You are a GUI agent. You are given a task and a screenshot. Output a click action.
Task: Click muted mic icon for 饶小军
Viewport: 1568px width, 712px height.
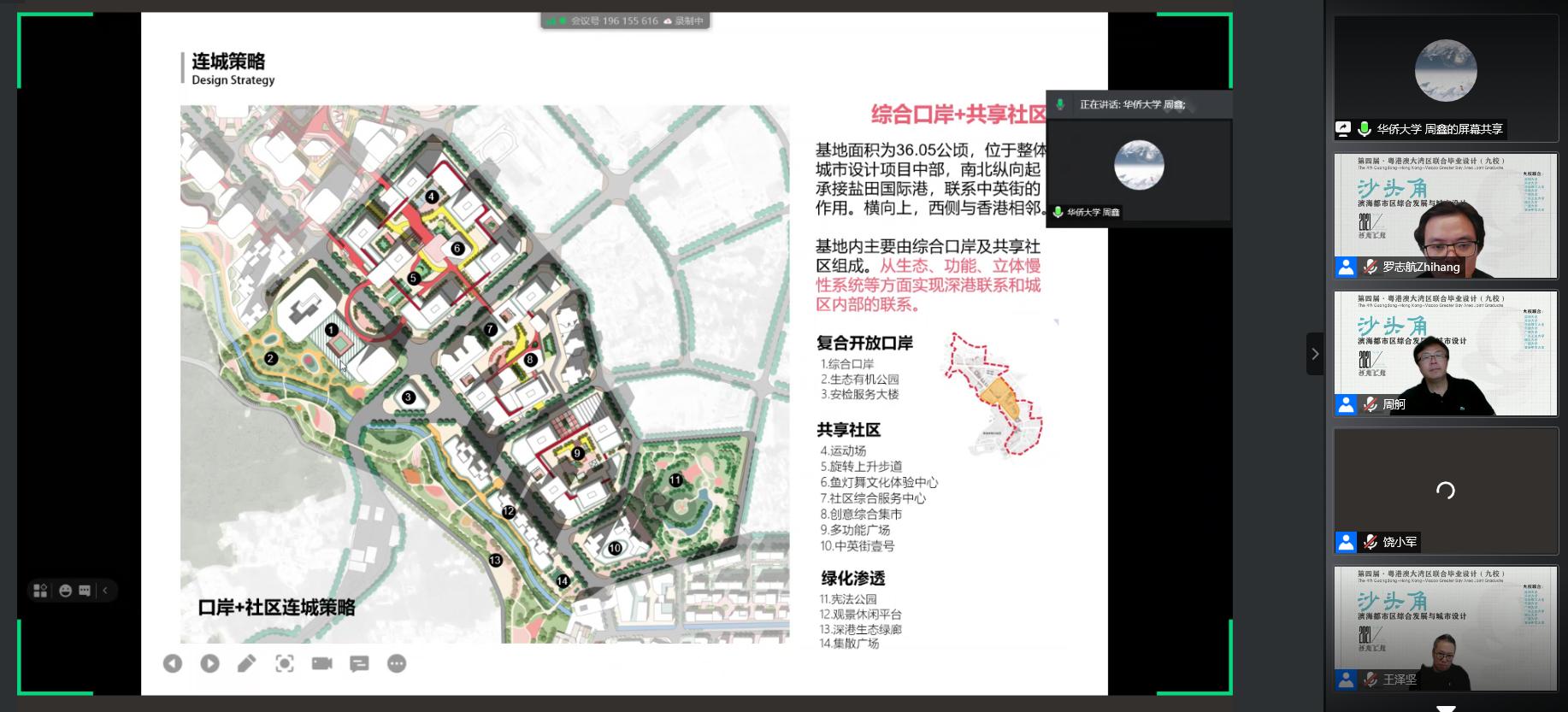point(1371,542)
